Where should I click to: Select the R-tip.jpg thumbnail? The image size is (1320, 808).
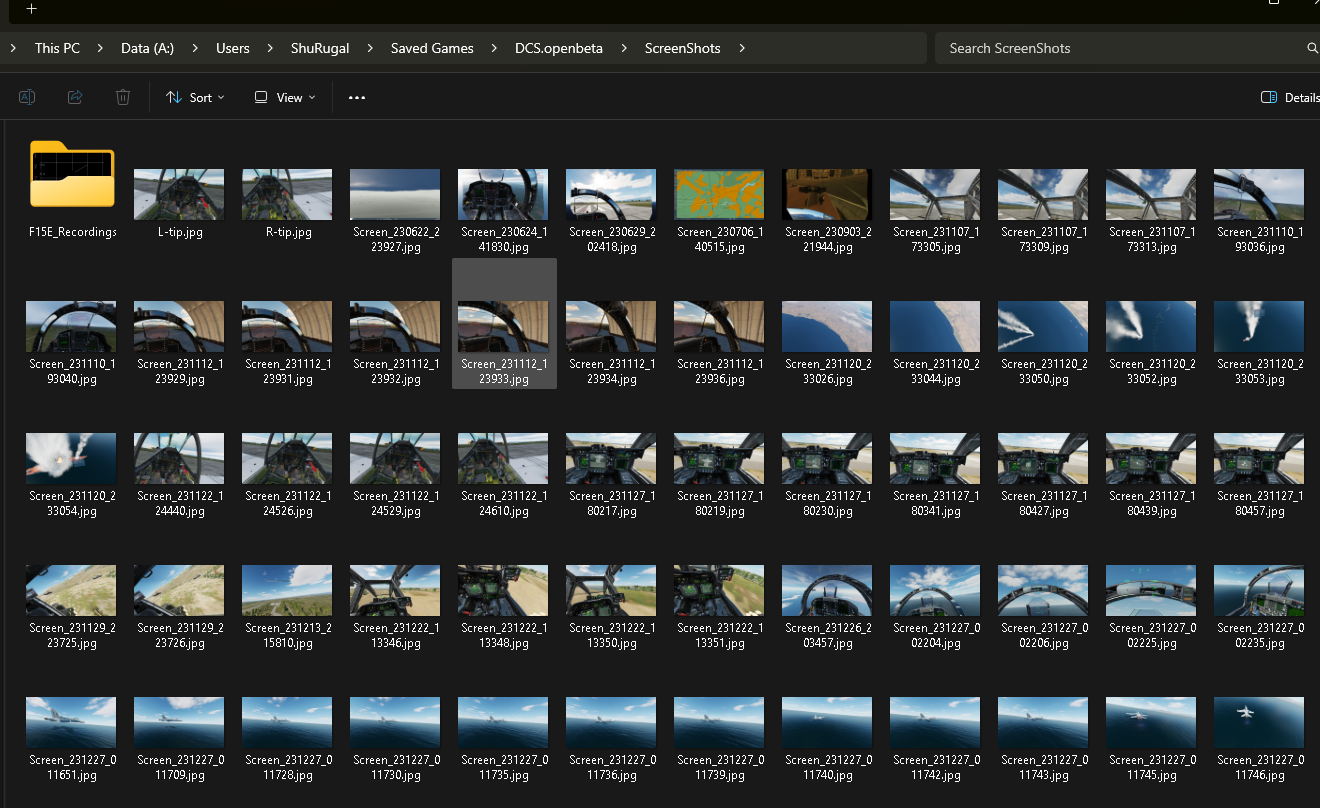tap(287, 194)
